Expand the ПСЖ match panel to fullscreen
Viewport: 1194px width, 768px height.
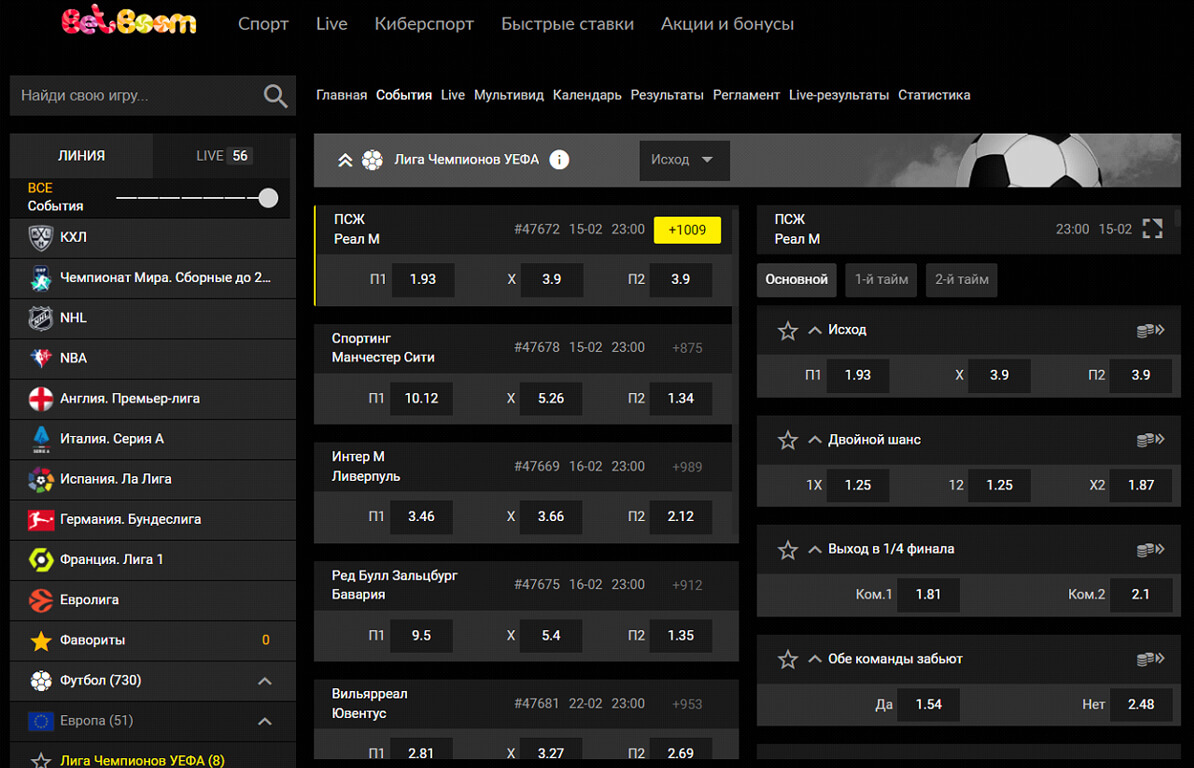(1152, 229)
